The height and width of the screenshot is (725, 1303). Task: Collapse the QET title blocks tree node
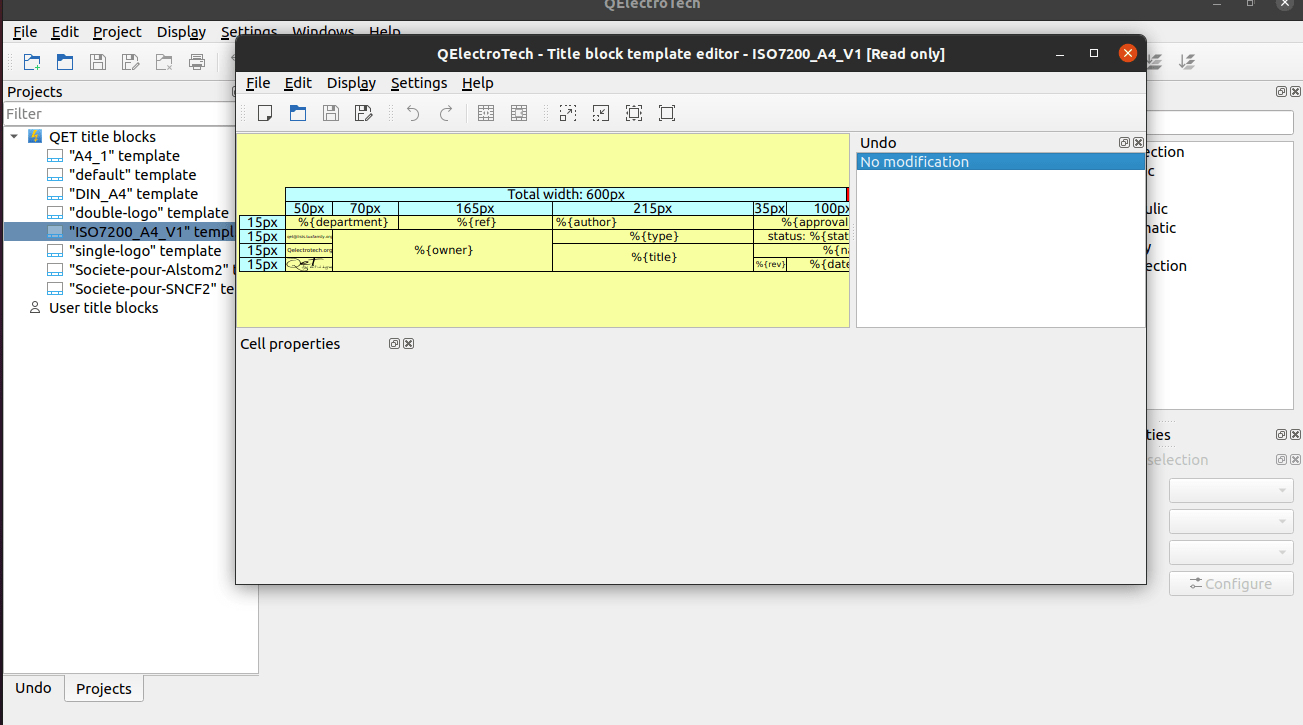(14, 137)
